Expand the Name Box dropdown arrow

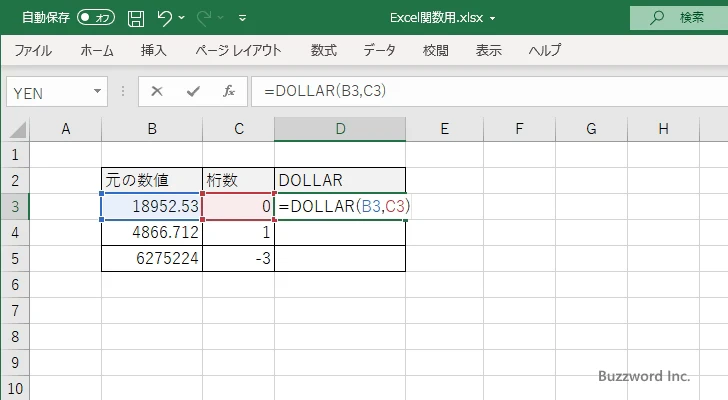98,91
